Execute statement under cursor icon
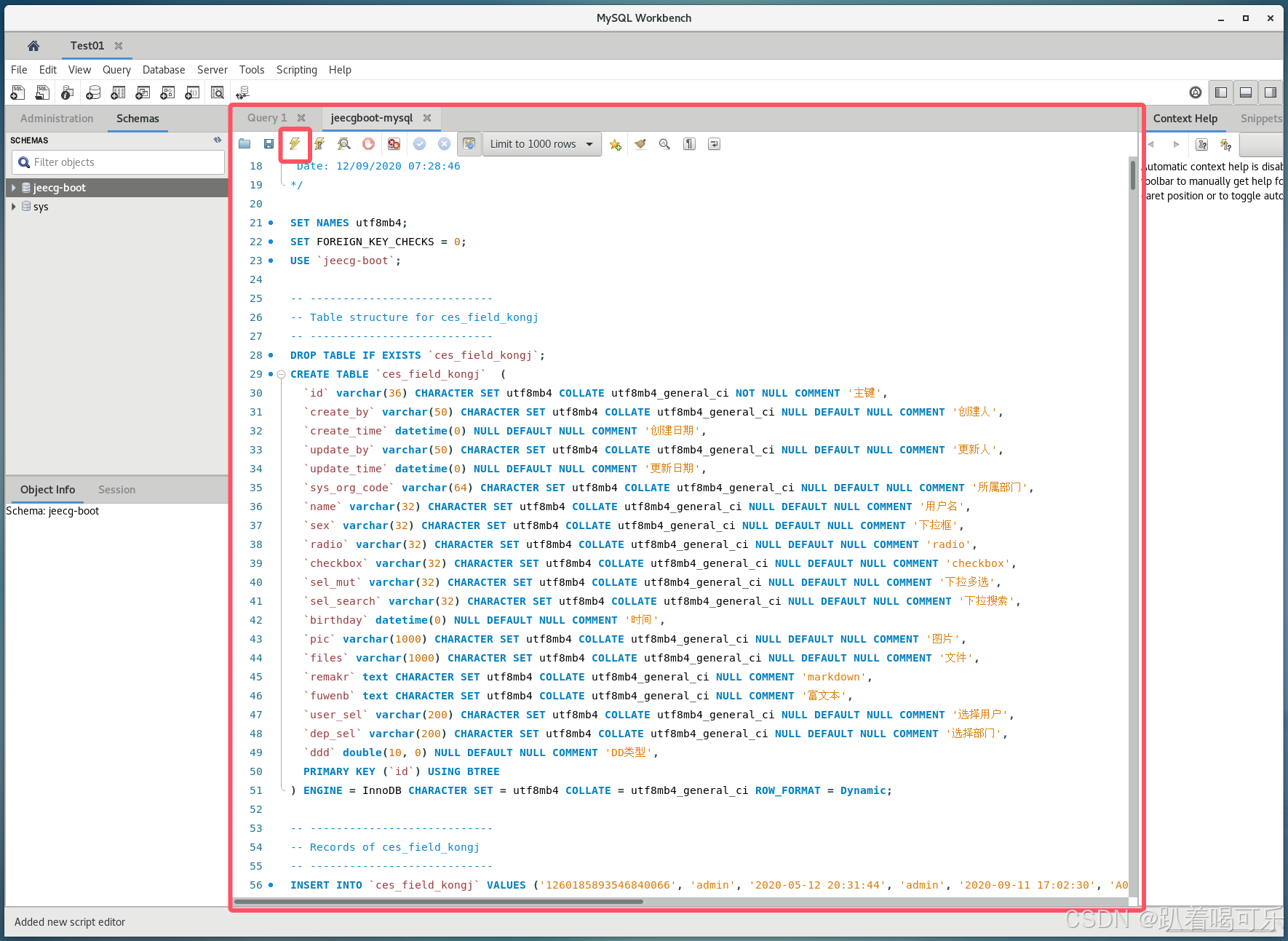The image size is (1288, 941). 319,144
